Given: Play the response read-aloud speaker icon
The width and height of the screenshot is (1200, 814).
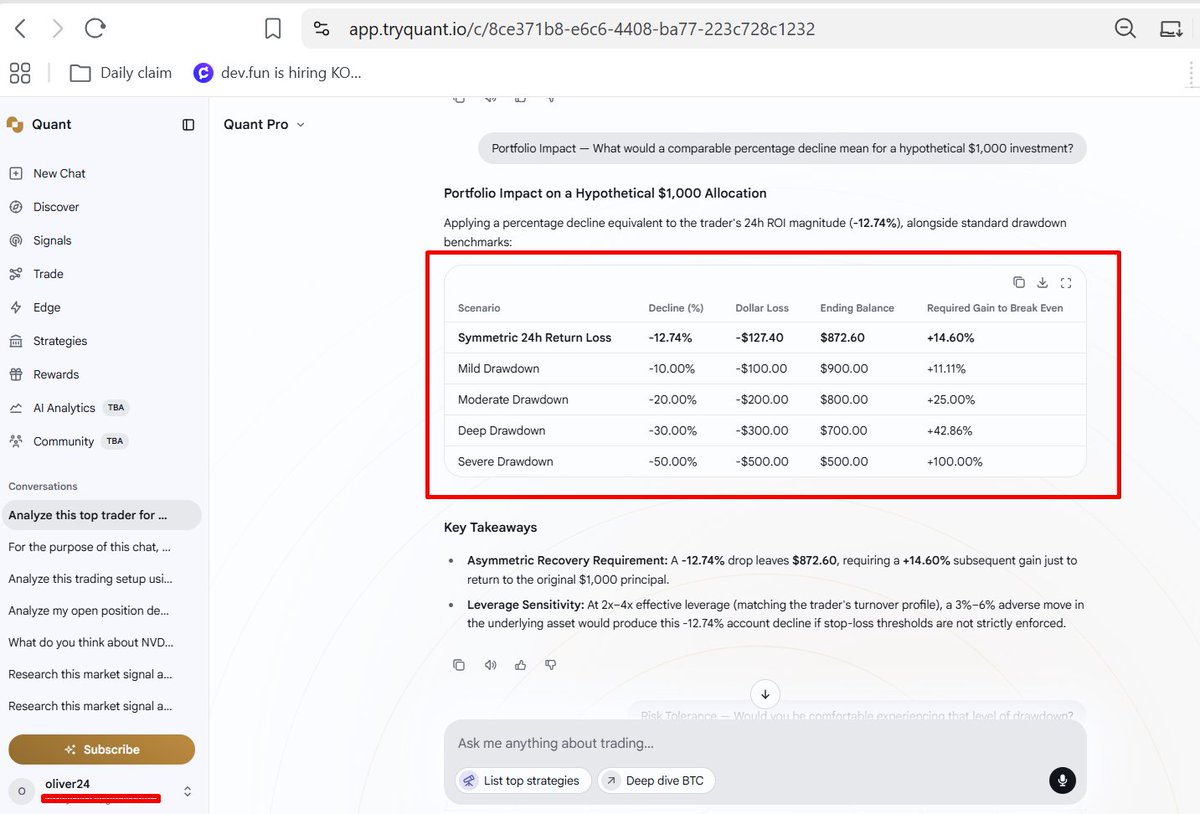Looking at the screenshot, I should coord(490,665).
